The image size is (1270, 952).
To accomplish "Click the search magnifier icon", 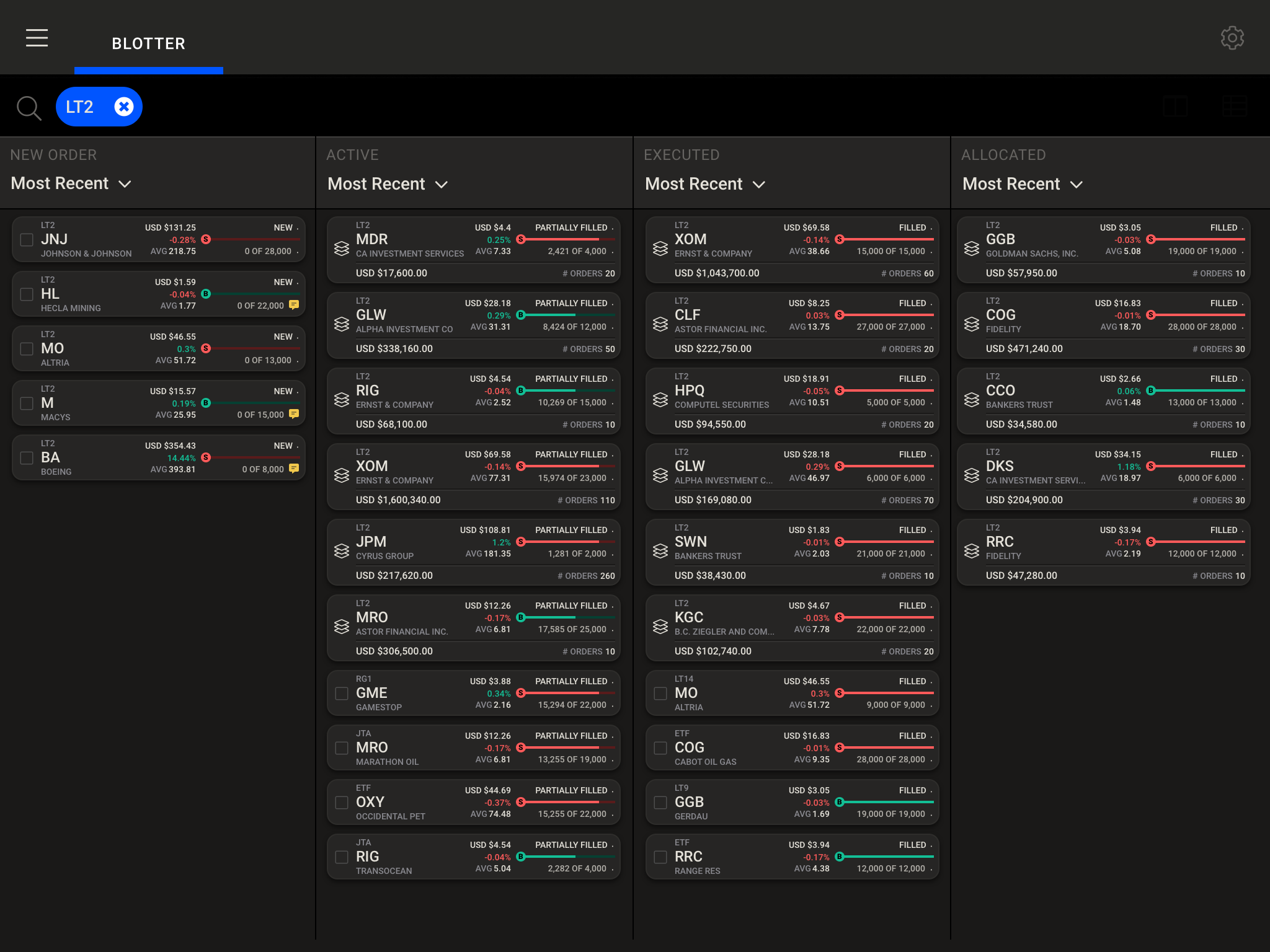I will (x=29, y=107).
